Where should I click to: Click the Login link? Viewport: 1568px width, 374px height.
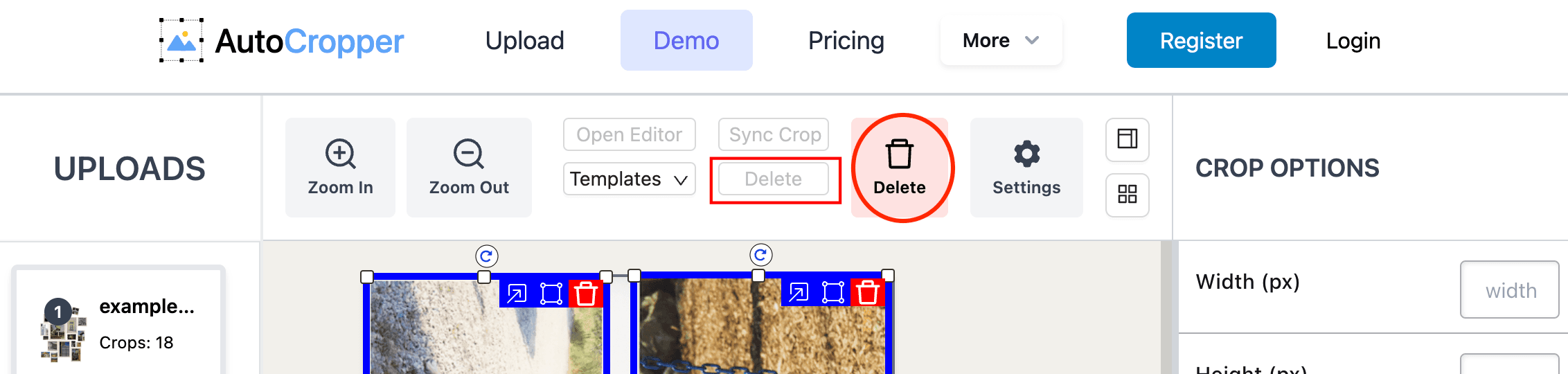(x=1353, y=41)
